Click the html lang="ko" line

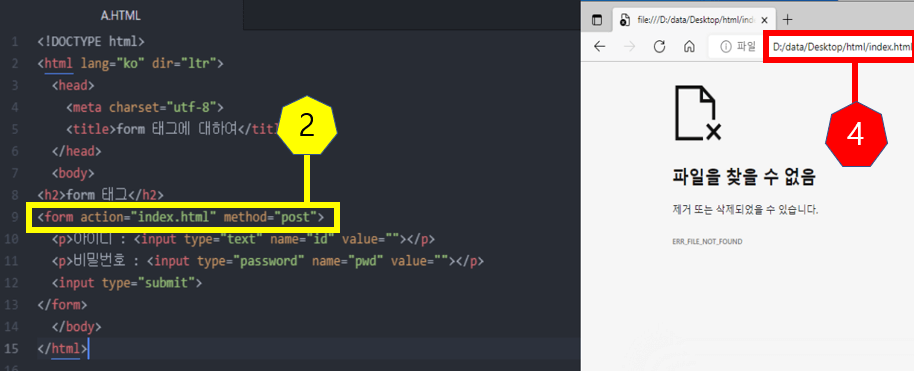pos(130,64)
